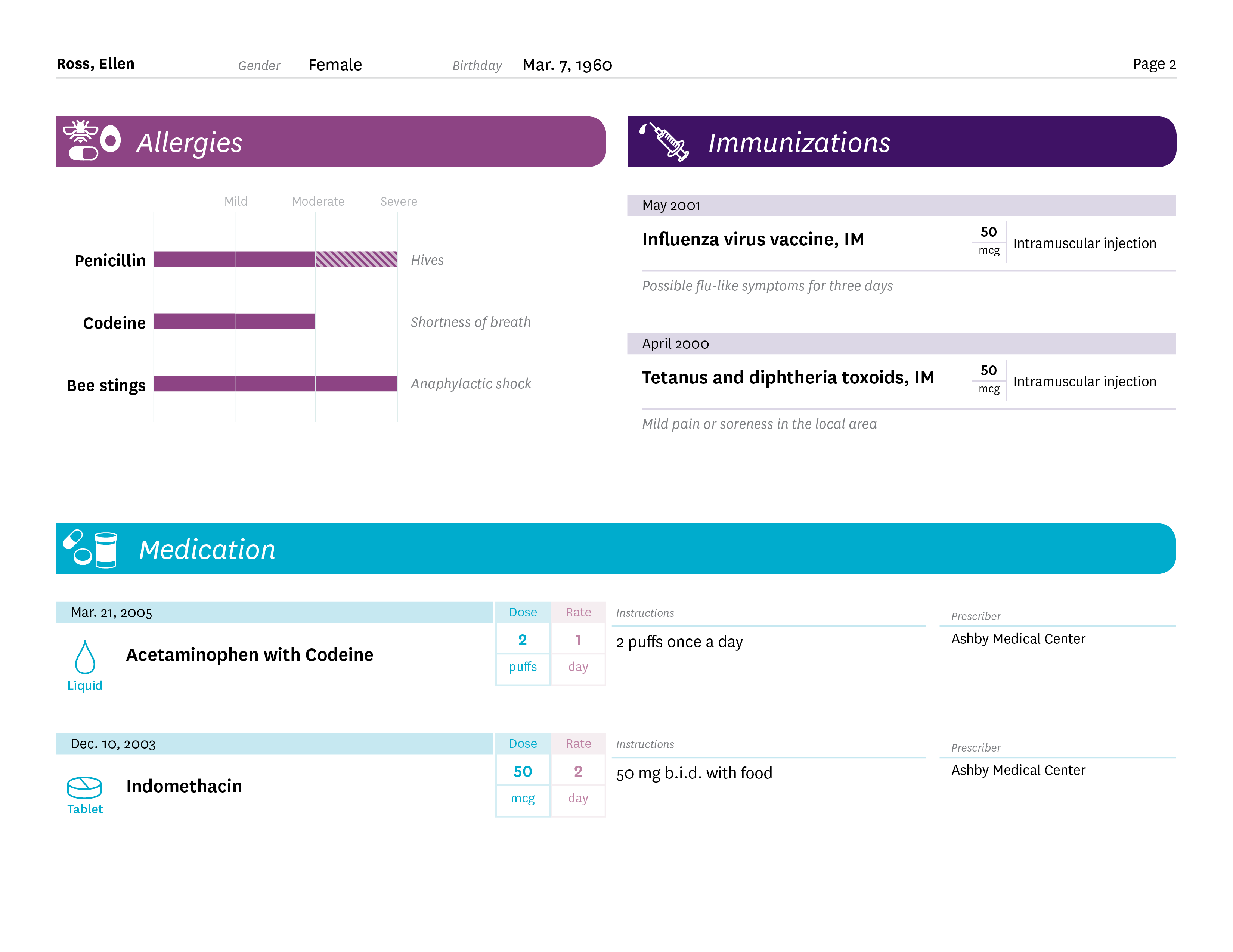
Task: Click Acetaminophen with Codeine medication name
Action: click(249, 654)
